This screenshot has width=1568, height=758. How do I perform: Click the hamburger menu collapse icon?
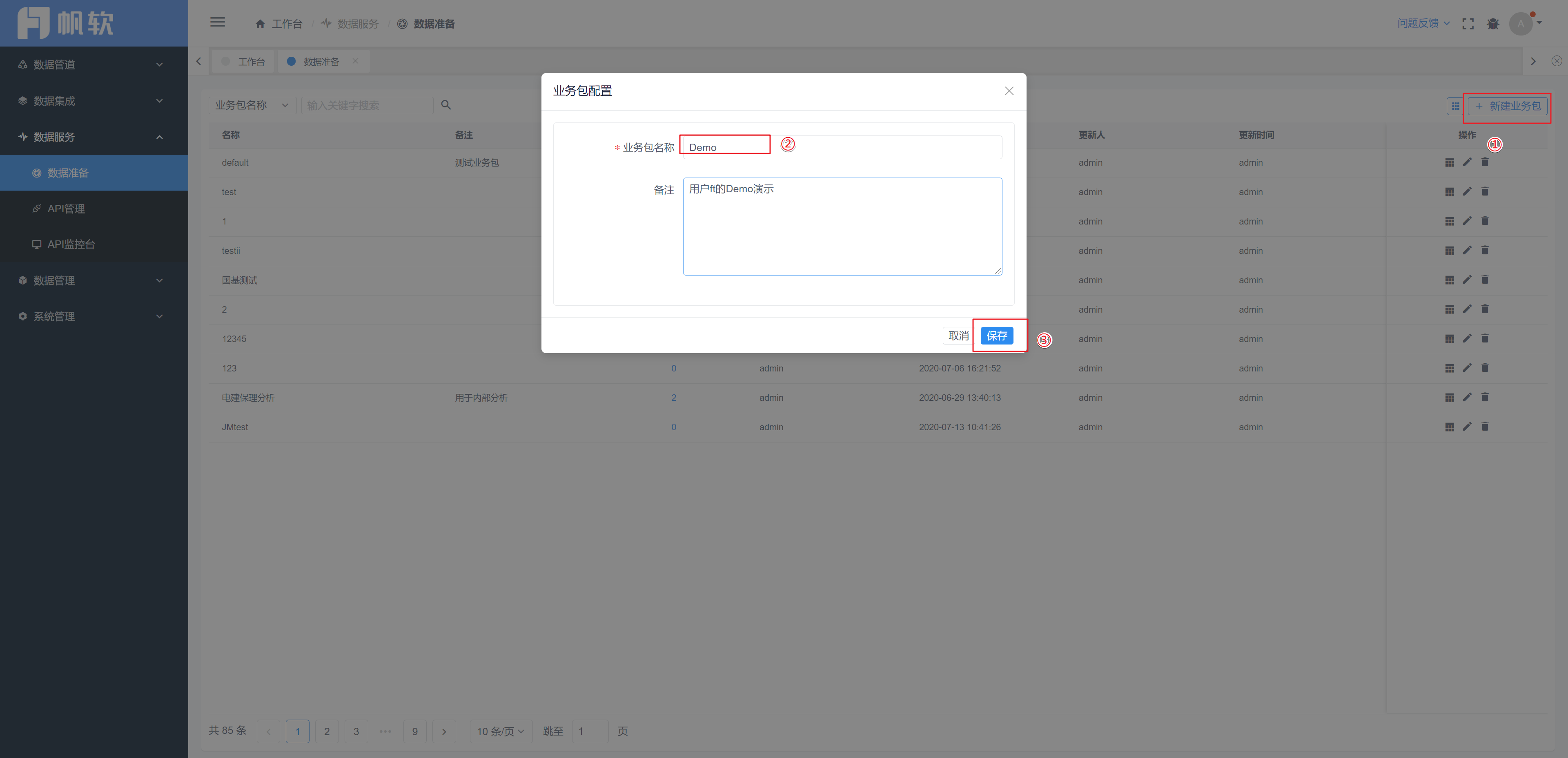(217, 22)
